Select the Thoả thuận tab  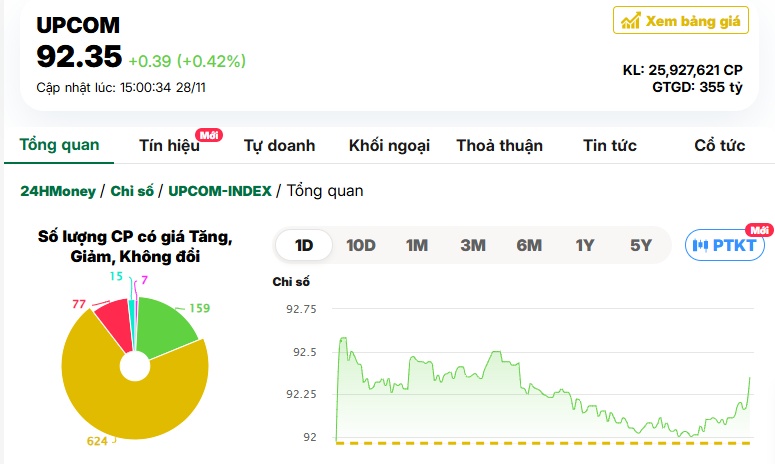499,146
